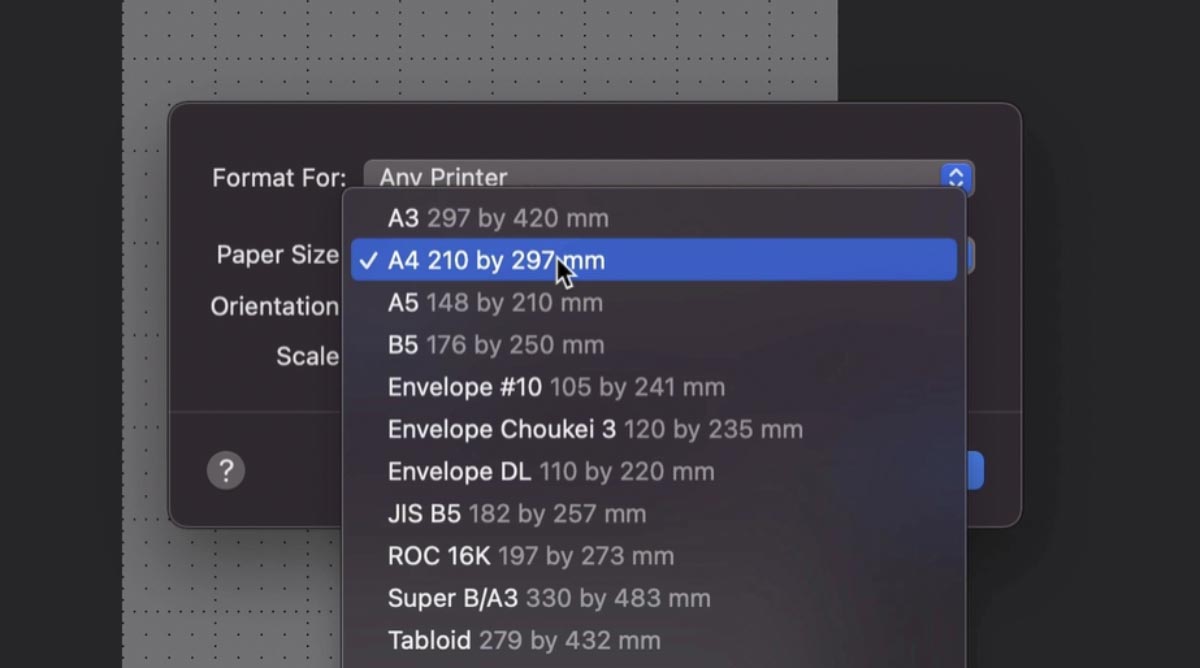
Task: Click the dotted document canvas behind the dialog
Action: (480, 50)
